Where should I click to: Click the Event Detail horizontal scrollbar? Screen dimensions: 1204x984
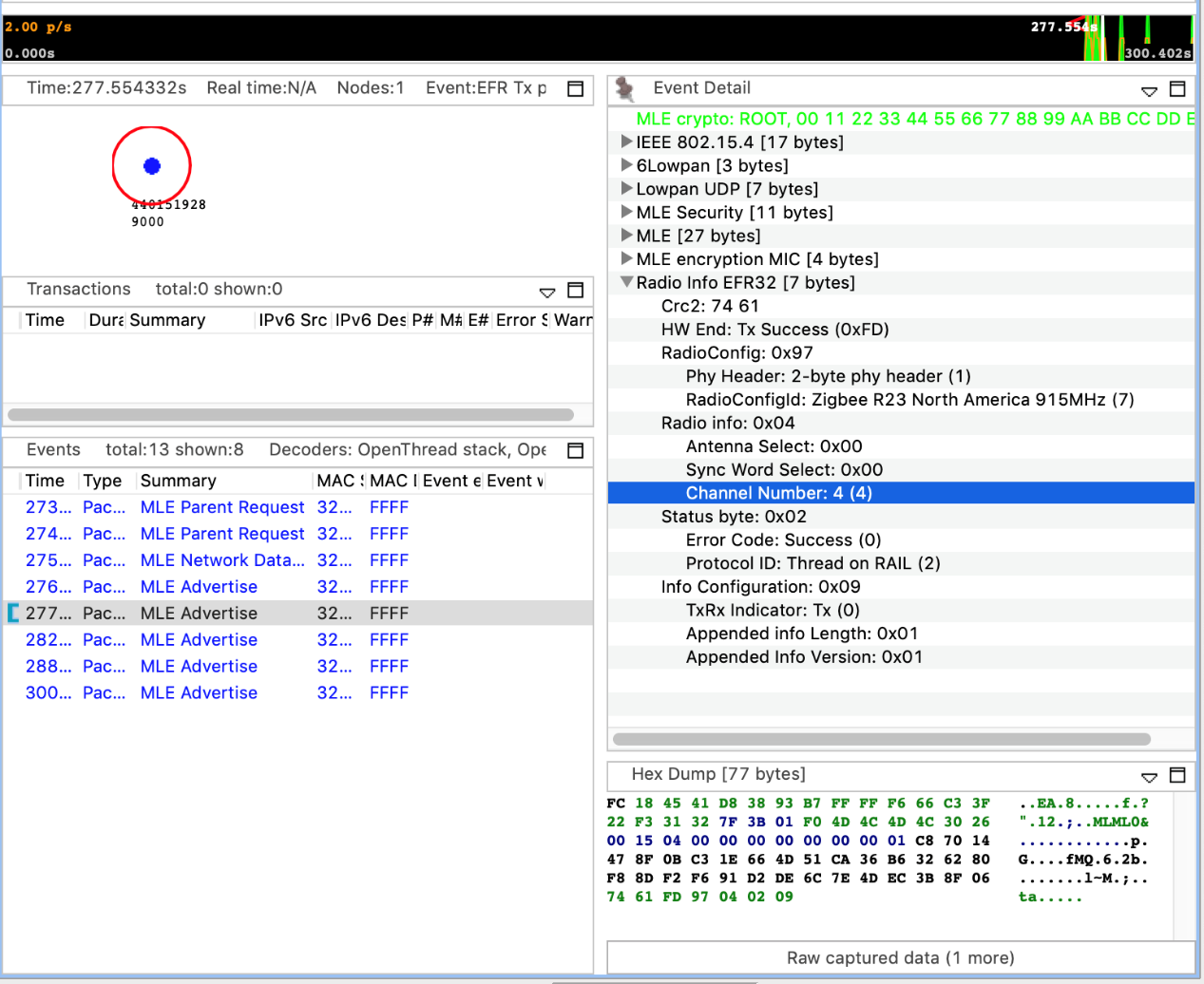[882, 739]
